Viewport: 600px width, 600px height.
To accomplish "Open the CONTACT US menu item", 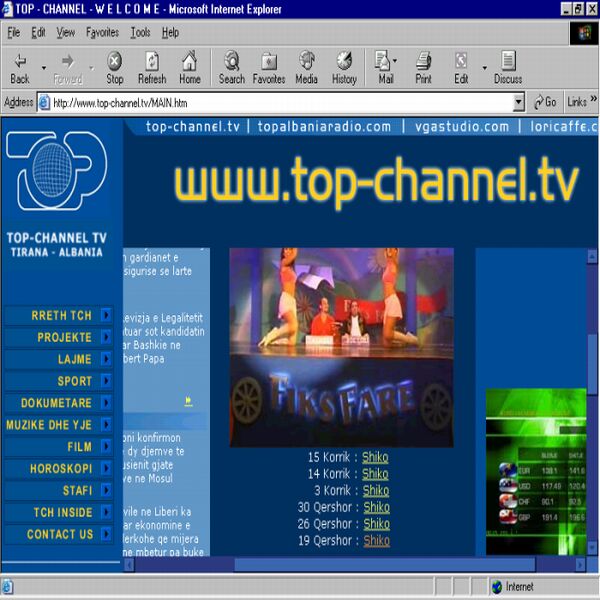I will tap(60, 534).
